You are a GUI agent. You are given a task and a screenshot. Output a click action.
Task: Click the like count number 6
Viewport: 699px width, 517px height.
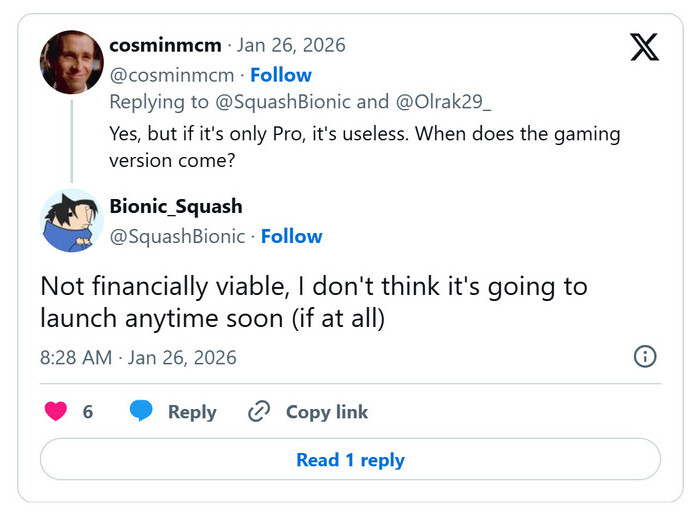[88, 412]
